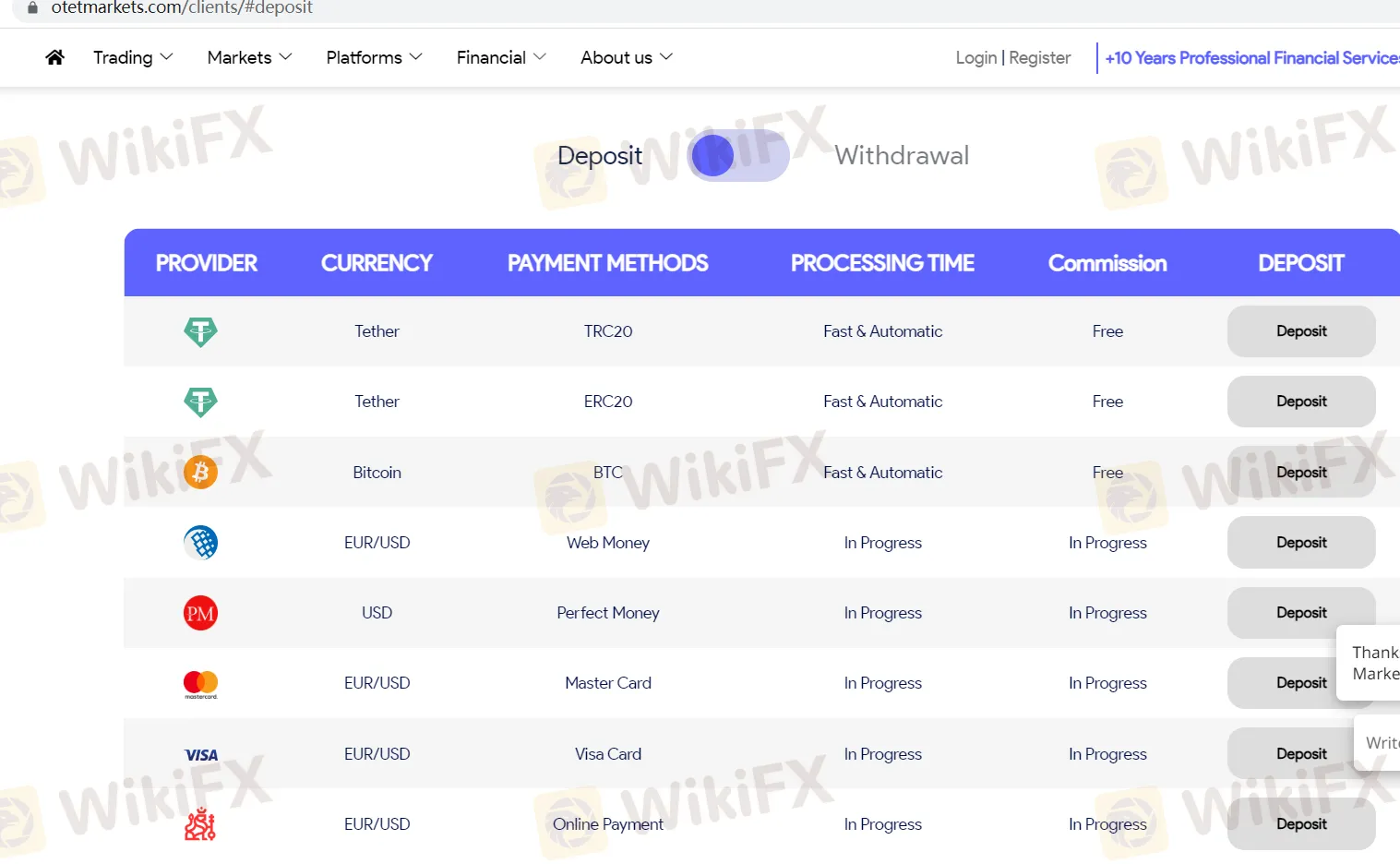This screenshot has width=1400, height=864.
Task: Click the DEPOSIT column header
Action: point(1301,263)
